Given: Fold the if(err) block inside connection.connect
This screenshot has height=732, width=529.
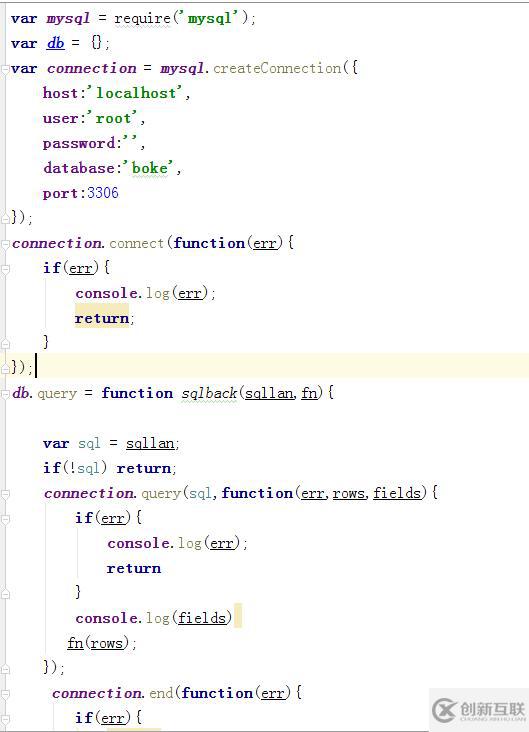Looking at the screenshot, I should click(x=5, y=269).
